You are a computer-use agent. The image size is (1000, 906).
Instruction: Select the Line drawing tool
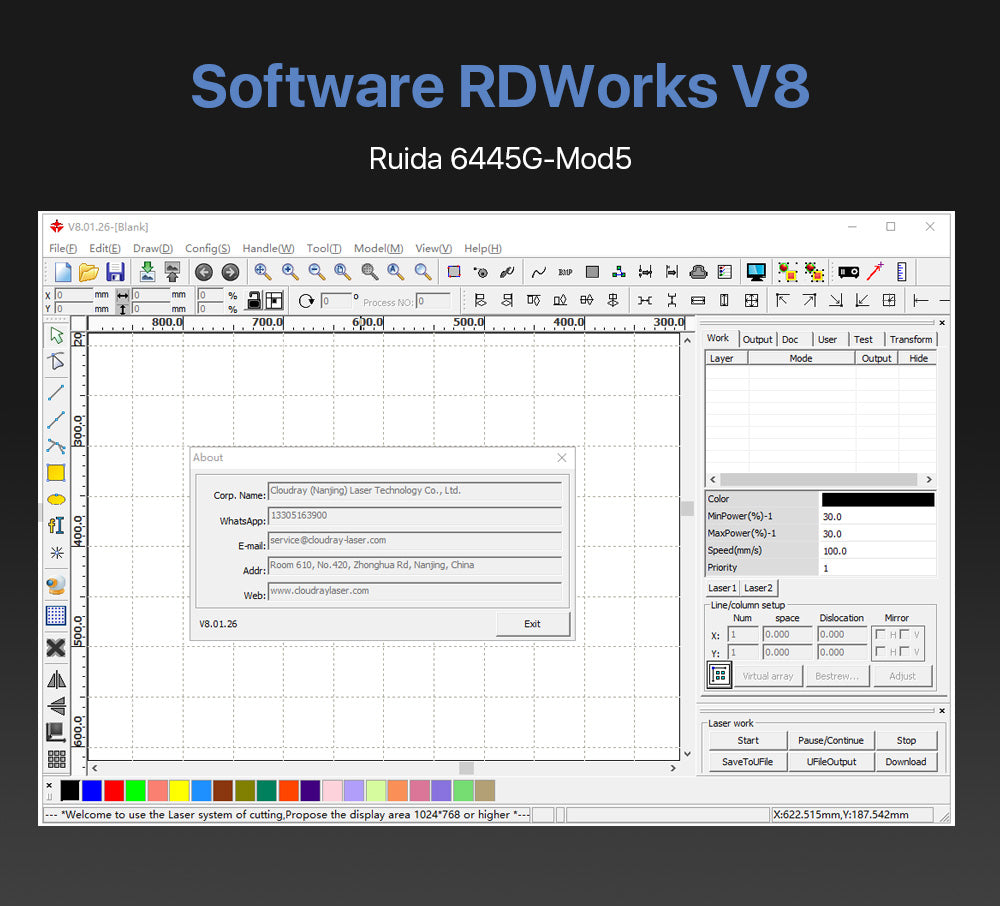point(56,392)
